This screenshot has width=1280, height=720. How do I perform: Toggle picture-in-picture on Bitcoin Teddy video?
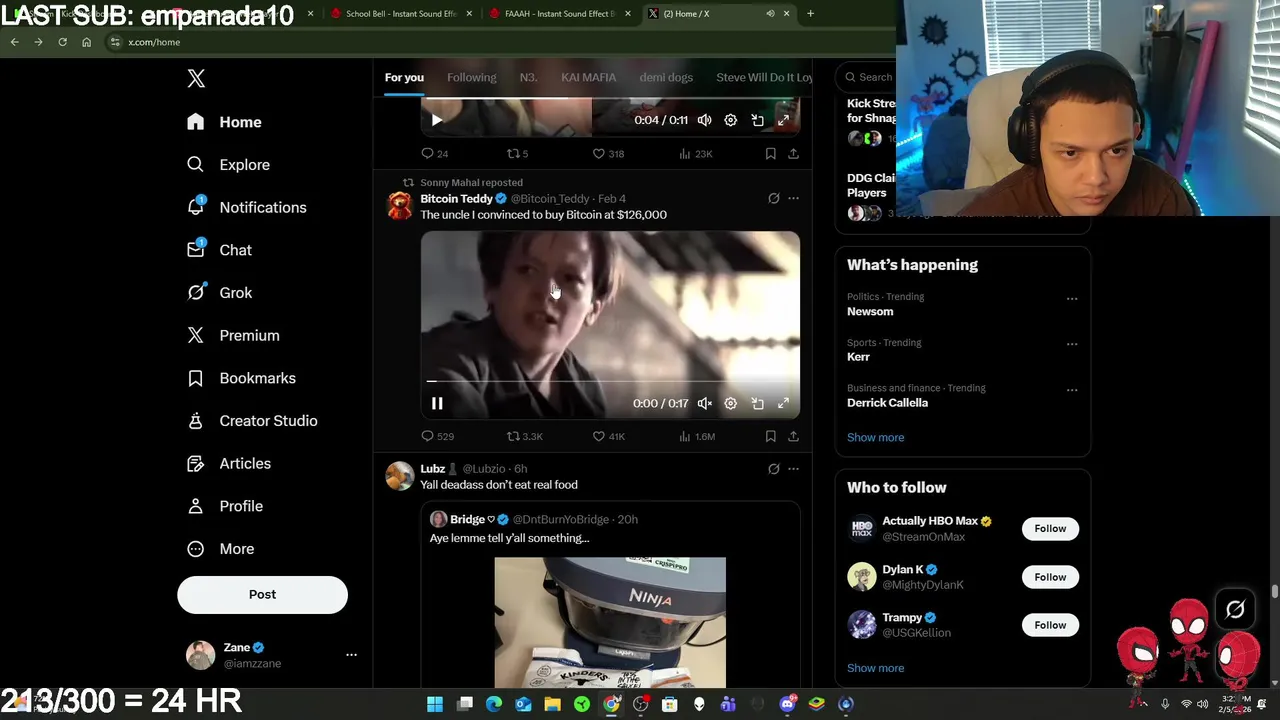pos(757,403)
